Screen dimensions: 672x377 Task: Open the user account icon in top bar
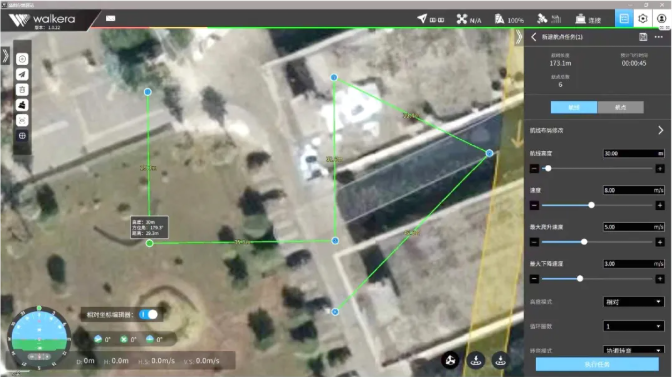pos(661,18)
